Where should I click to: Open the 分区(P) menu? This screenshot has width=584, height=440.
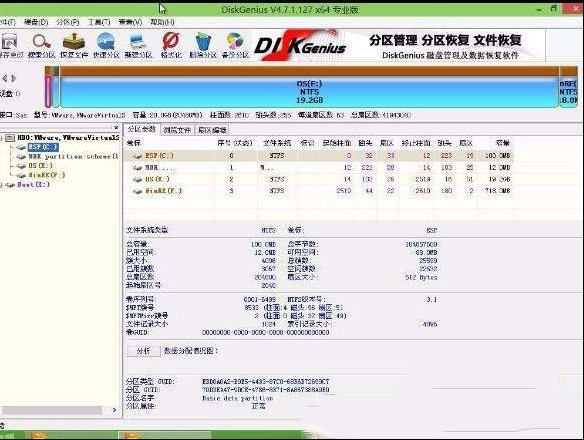[x=67, y=22]
